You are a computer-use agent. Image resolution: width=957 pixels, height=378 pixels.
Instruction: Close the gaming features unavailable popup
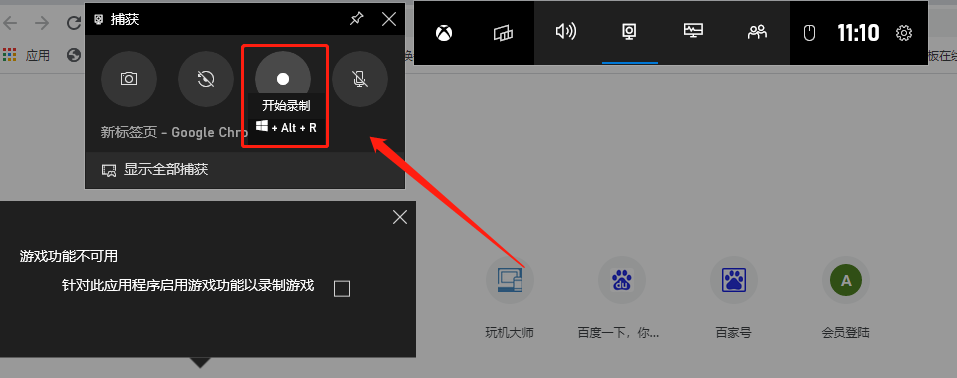[400, 217]
